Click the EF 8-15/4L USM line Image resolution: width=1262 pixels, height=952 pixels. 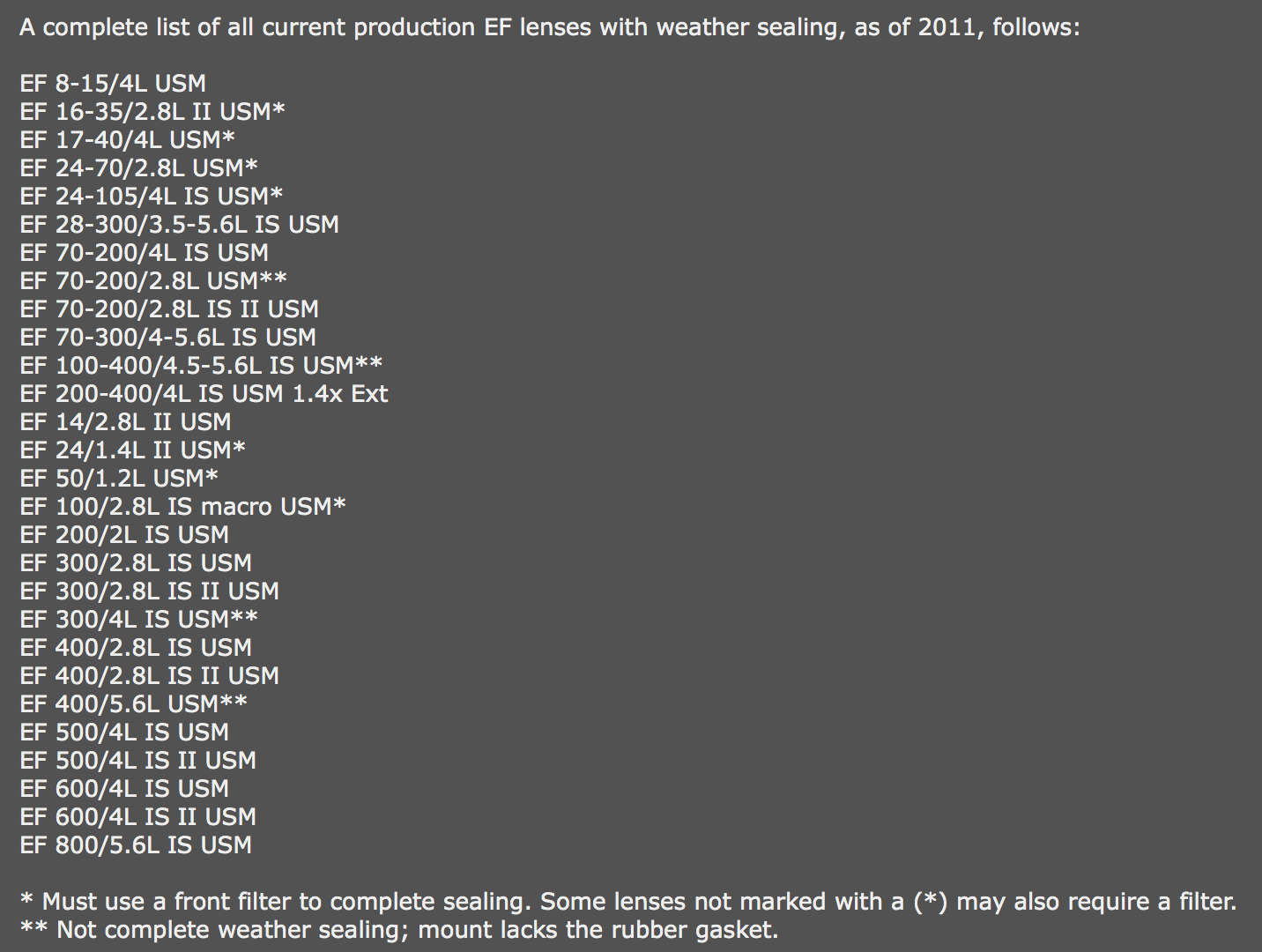tap(113, 84)
